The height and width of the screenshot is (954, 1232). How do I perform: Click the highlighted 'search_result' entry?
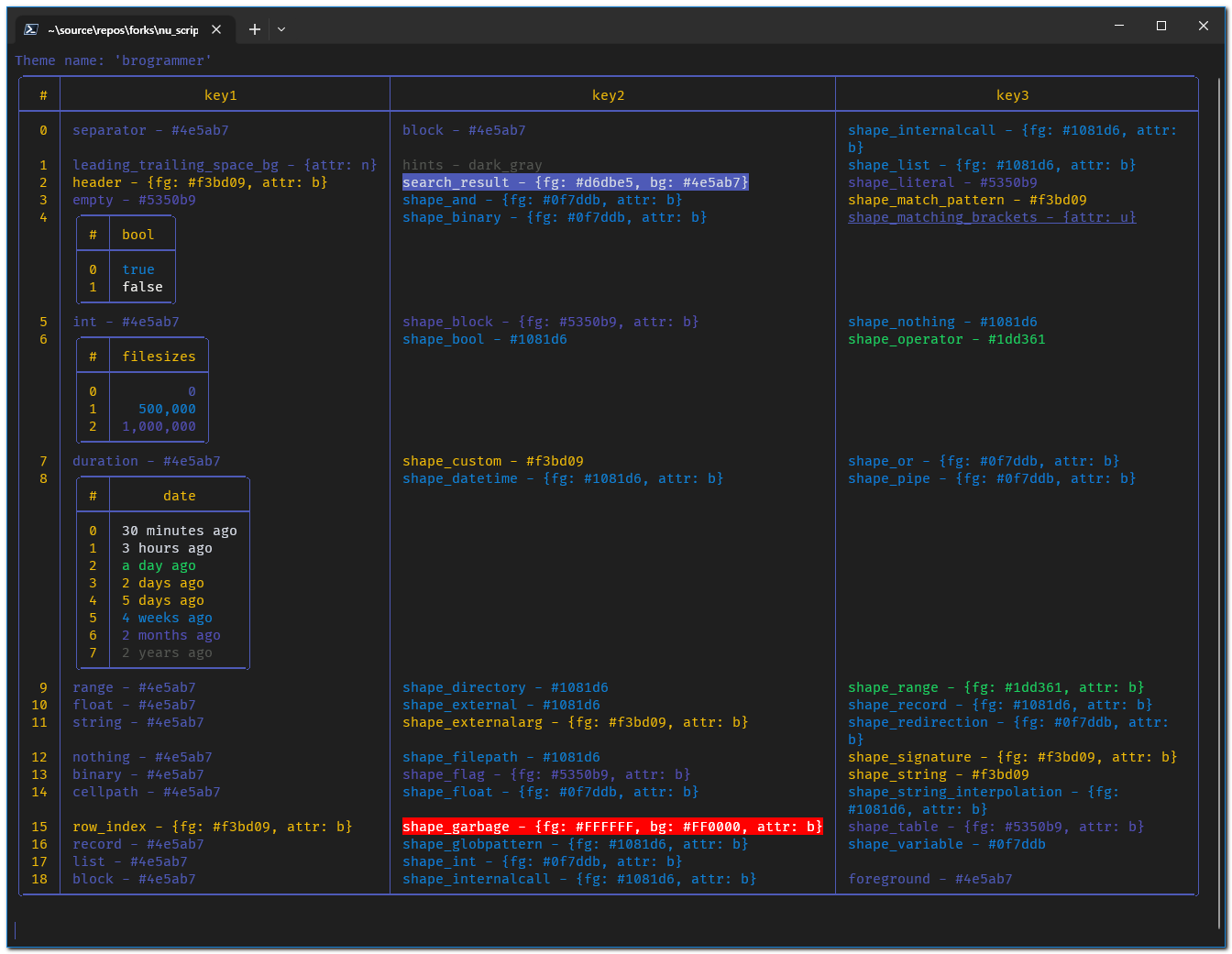coord(576,182)
